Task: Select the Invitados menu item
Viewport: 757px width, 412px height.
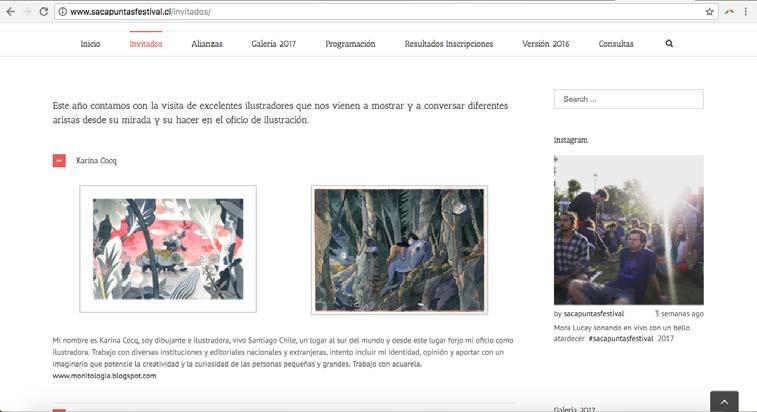Action: 146,44
